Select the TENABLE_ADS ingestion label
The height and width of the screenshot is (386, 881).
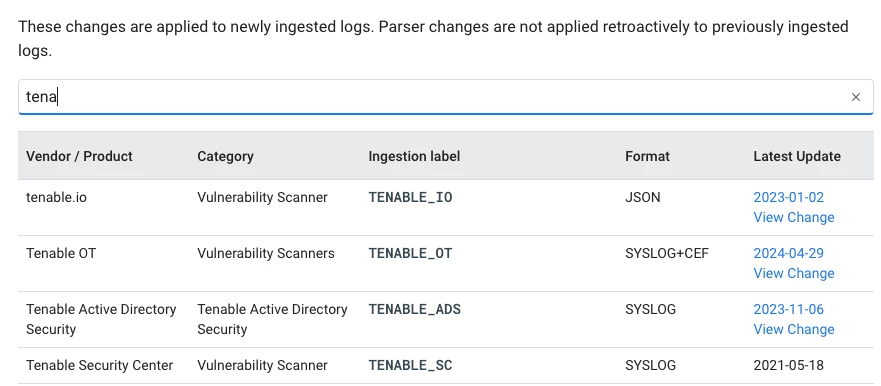[414, 310]
